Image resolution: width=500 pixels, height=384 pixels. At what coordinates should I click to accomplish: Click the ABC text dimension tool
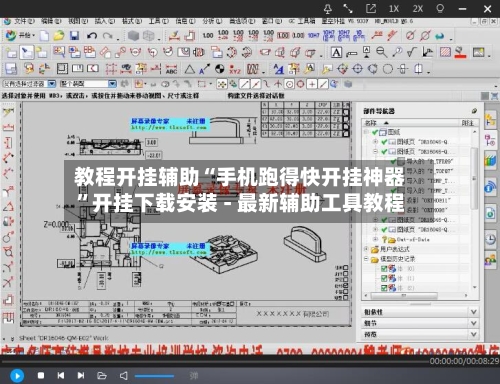click(x=171, y=69)
